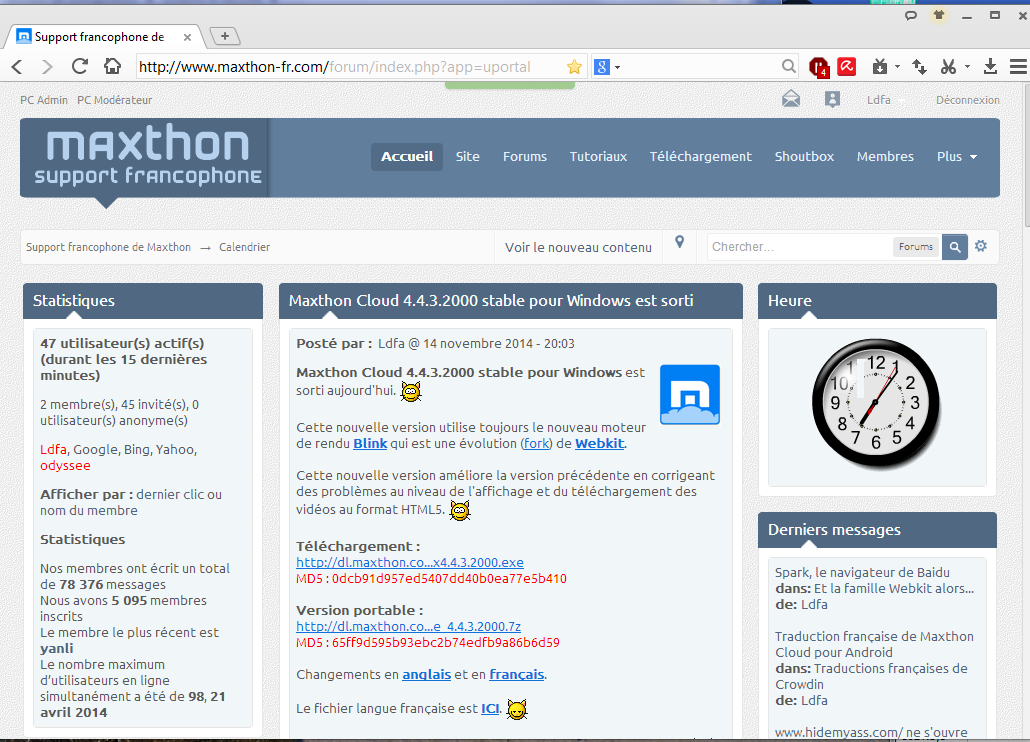Activate the scissors screen snap tool

click(x=948, y=66)
